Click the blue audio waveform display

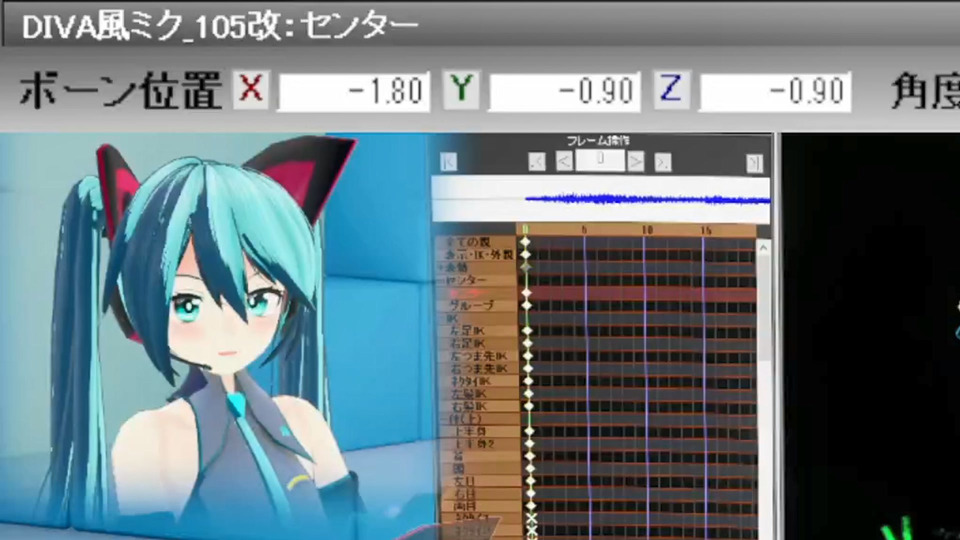pyautogui.click(x=601, y=200)
